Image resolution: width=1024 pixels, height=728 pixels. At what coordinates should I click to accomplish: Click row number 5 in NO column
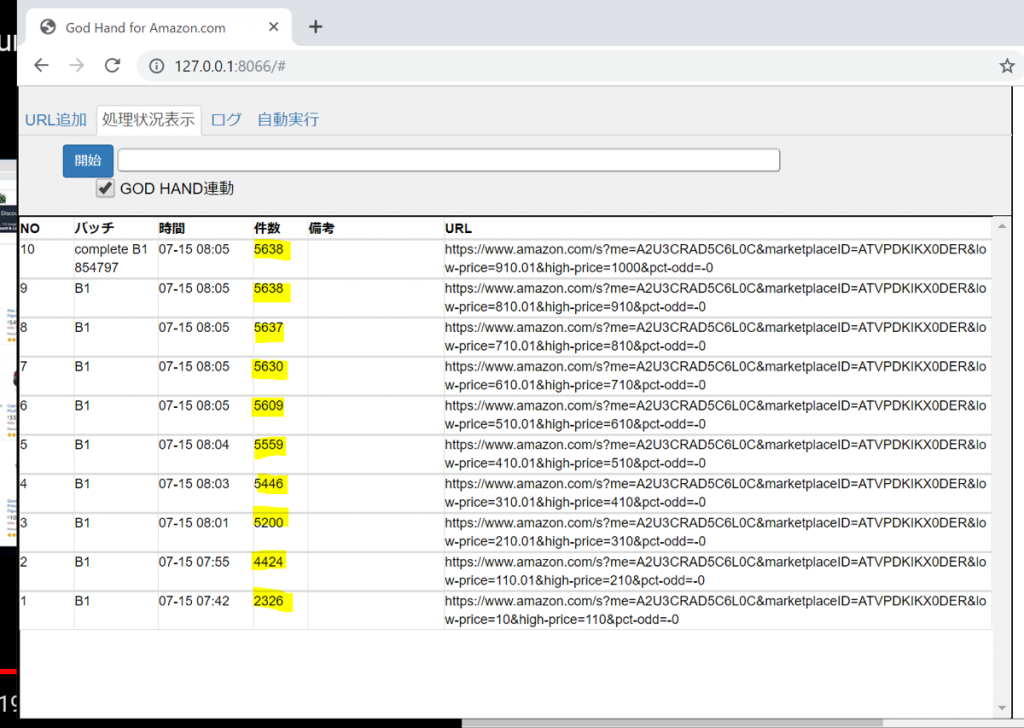pyautogui.click(x=24, y=445)
